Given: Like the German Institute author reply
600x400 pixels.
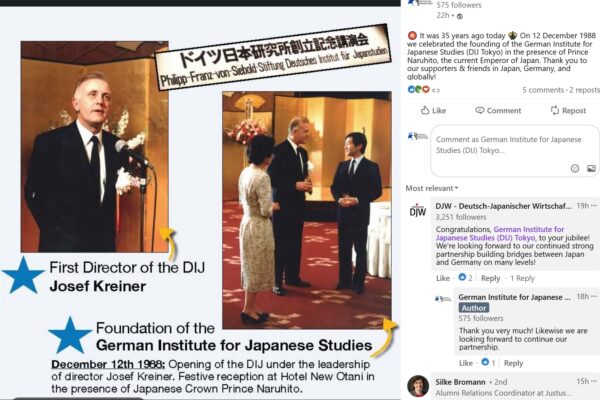Looking at the screenshot, I should coord(466,363).
